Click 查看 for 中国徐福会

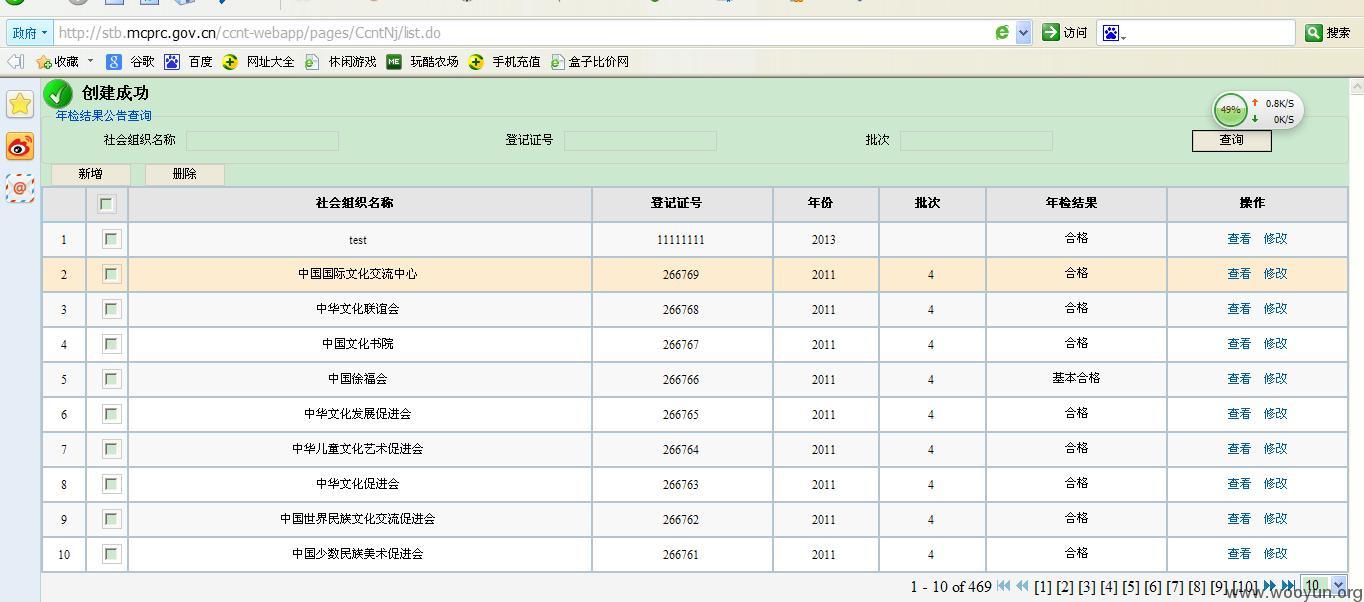1239,379
